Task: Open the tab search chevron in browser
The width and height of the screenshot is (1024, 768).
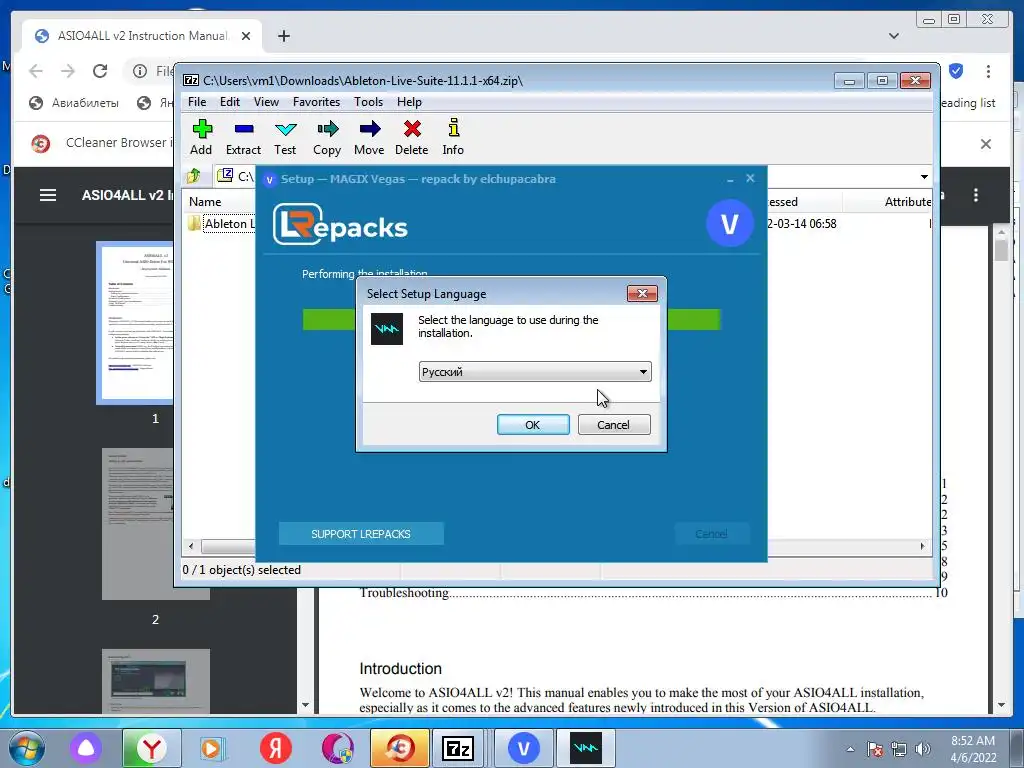Action: pyautogui.click(x=894, y=36)
